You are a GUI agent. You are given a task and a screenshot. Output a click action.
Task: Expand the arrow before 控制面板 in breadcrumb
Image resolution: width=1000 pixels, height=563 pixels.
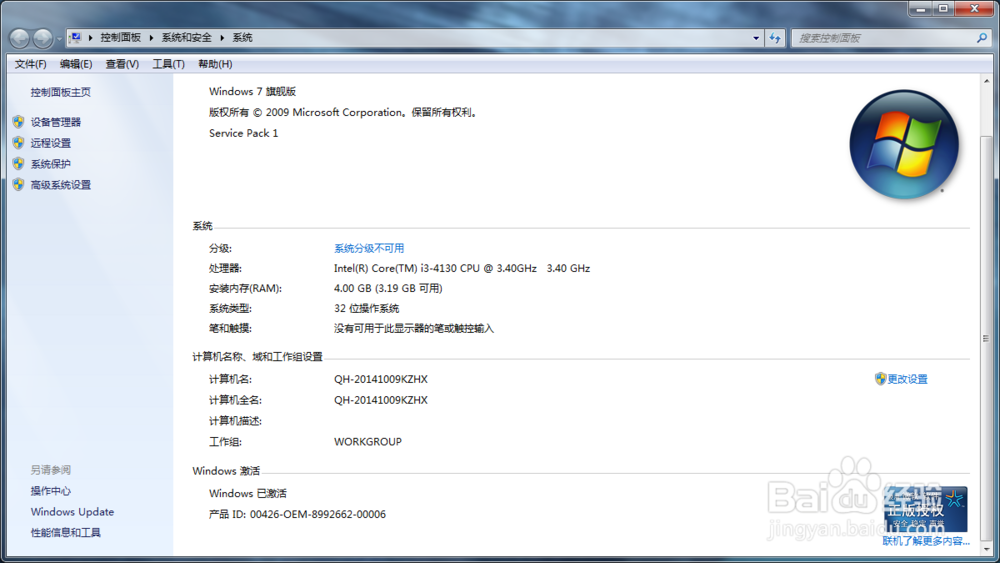pyautogui.click(x=91, y=38)
